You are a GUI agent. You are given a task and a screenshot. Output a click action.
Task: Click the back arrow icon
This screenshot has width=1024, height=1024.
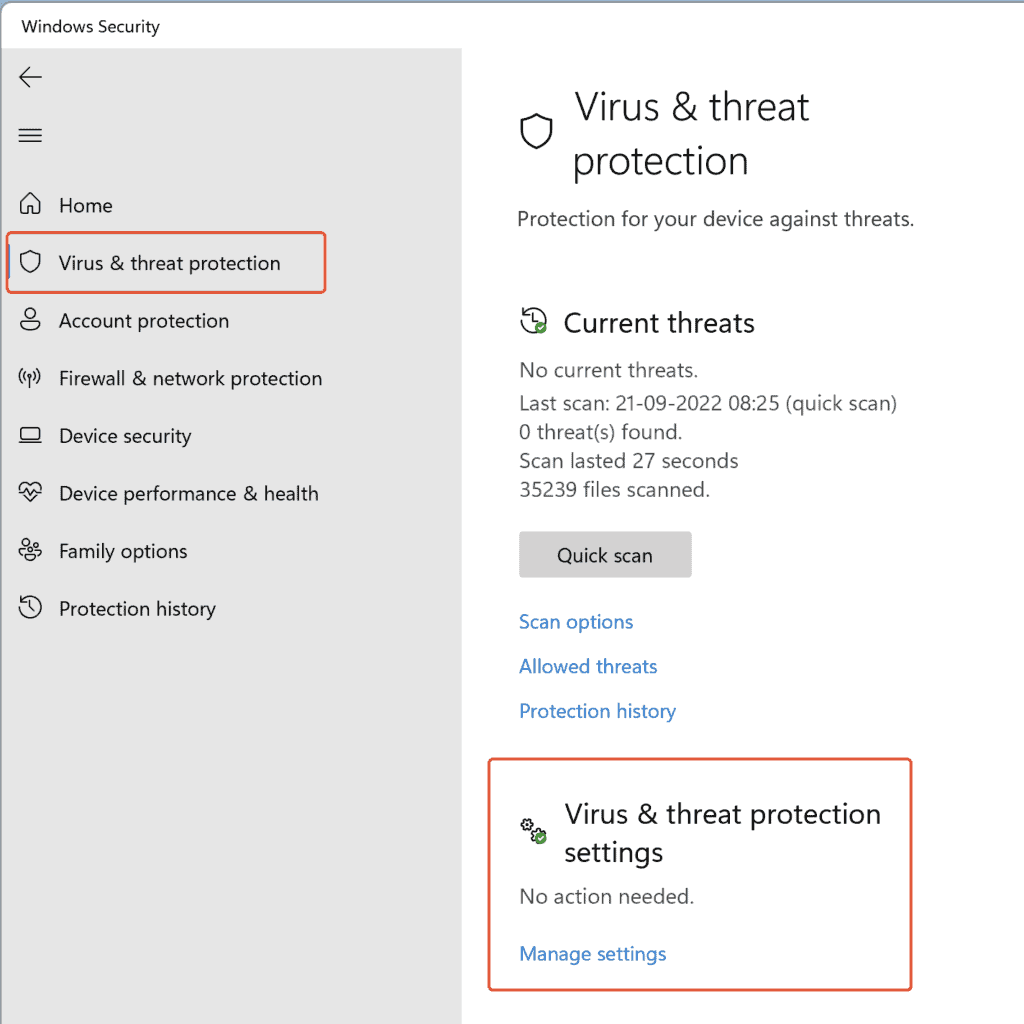pos(30,77)
